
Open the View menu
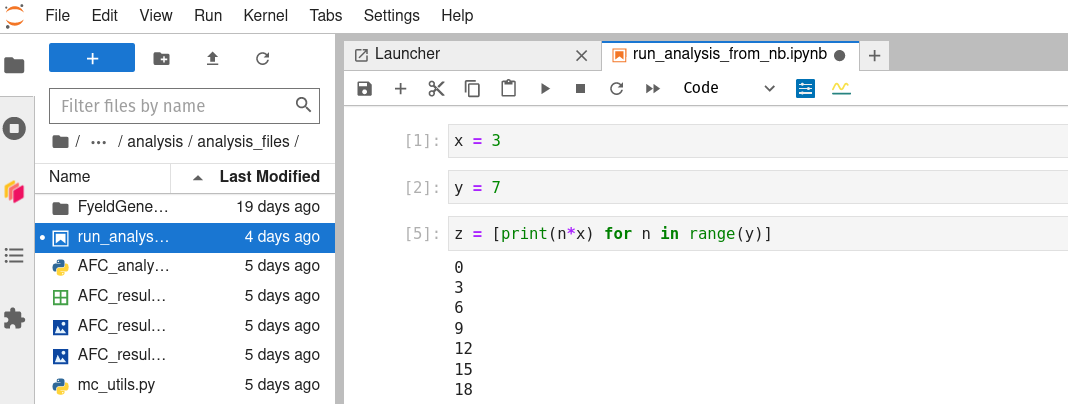pyautogui.click(x=156, y=15)
